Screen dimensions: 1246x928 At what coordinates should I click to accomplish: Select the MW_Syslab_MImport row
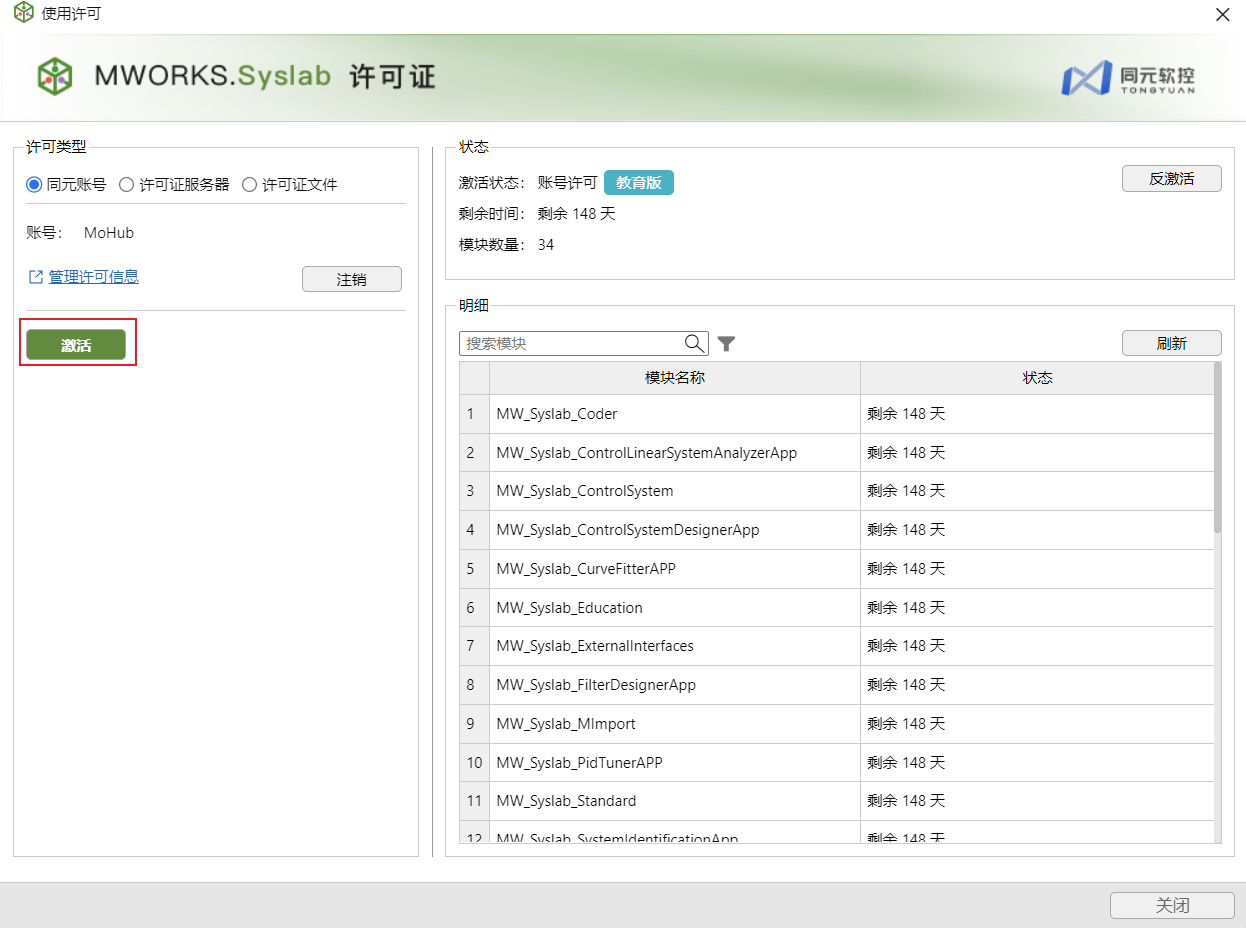(x=836, y=724)
